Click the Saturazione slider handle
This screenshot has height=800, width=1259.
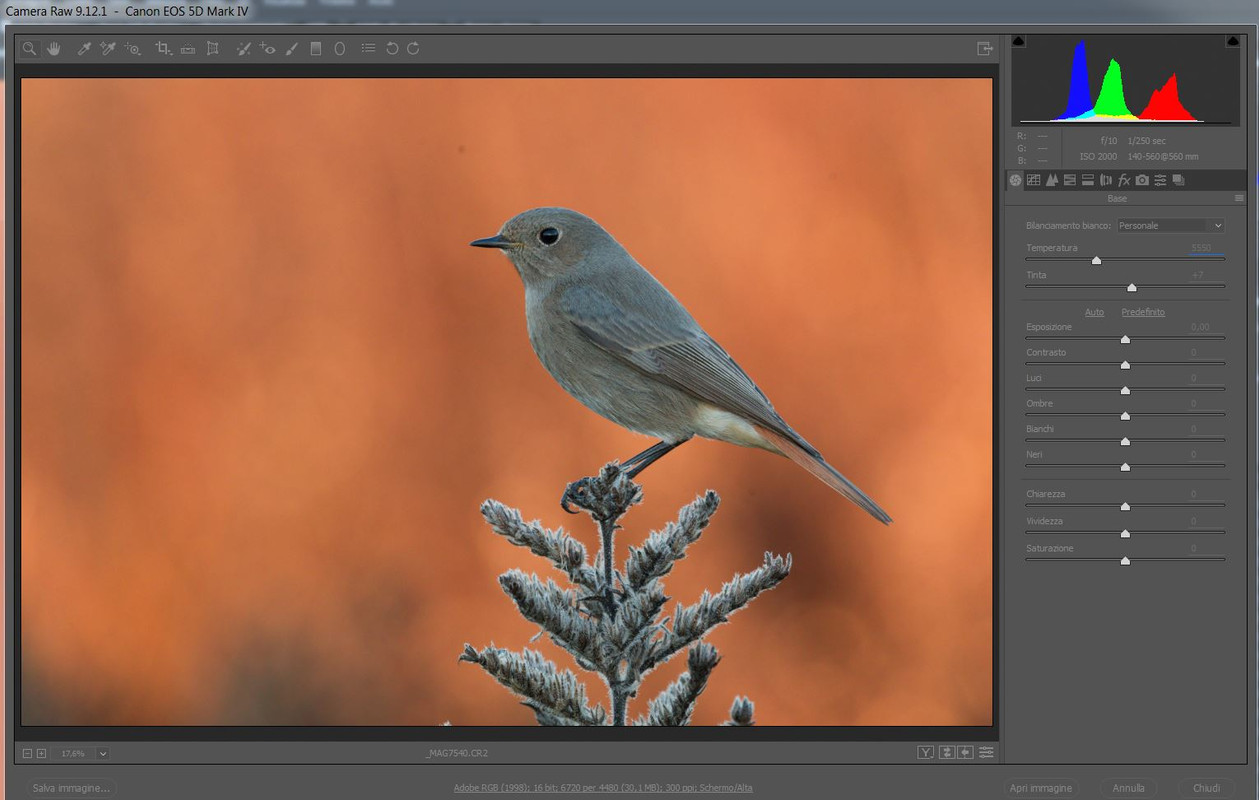(x=1125, y=560)
